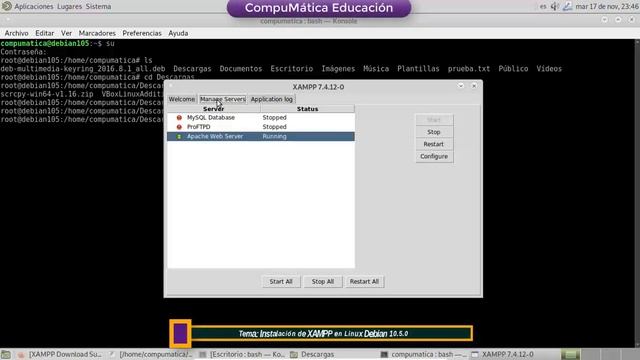
Task: Select the ProFTPD row
Action: tap(261, 127)
